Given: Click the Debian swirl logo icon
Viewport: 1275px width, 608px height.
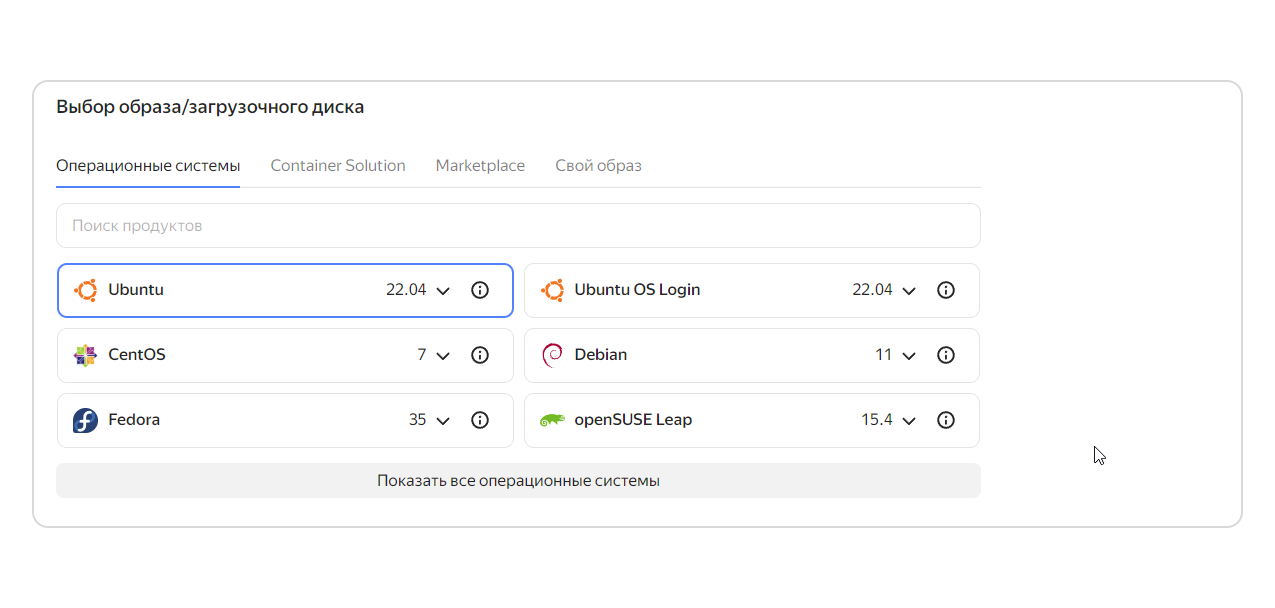Looking at the screenshot, I should (x=552, y=355).
